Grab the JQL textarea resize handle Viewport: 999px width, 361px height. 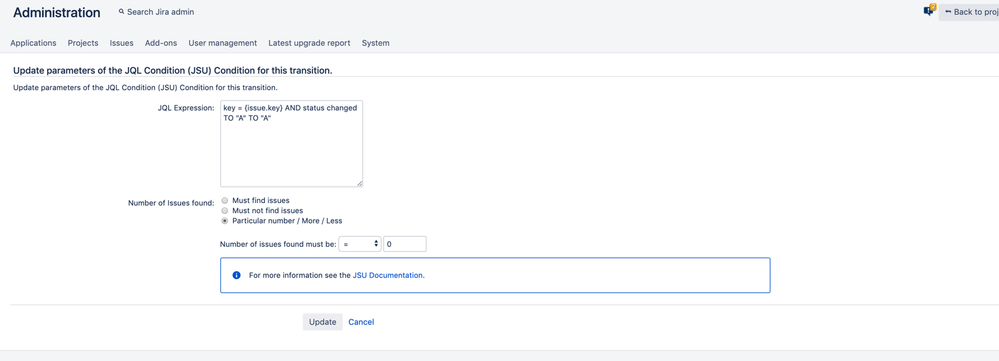[359, 183]
